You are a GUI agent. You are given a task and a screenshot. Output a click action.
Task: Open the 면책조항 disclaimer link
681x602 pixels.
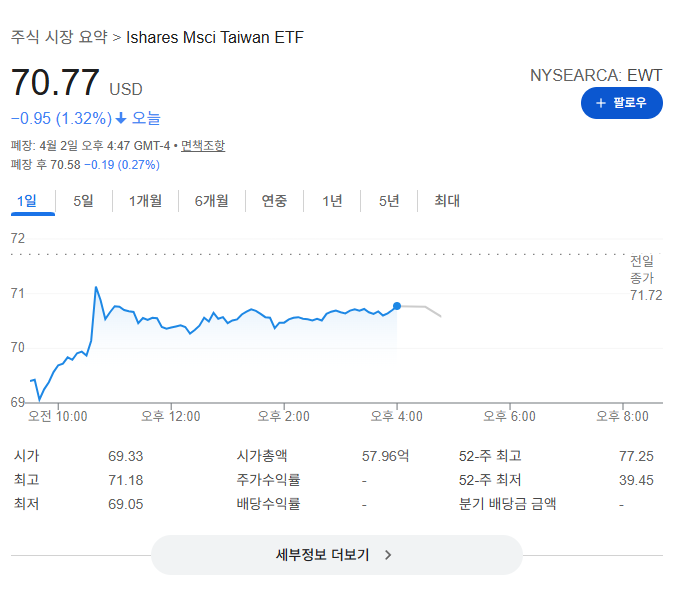click(x=203, y=146)
